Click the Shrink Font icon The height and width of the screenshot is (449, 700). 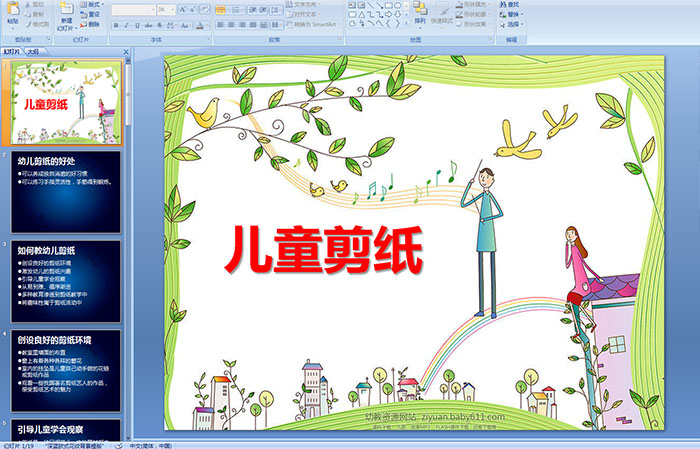point(192,9)
